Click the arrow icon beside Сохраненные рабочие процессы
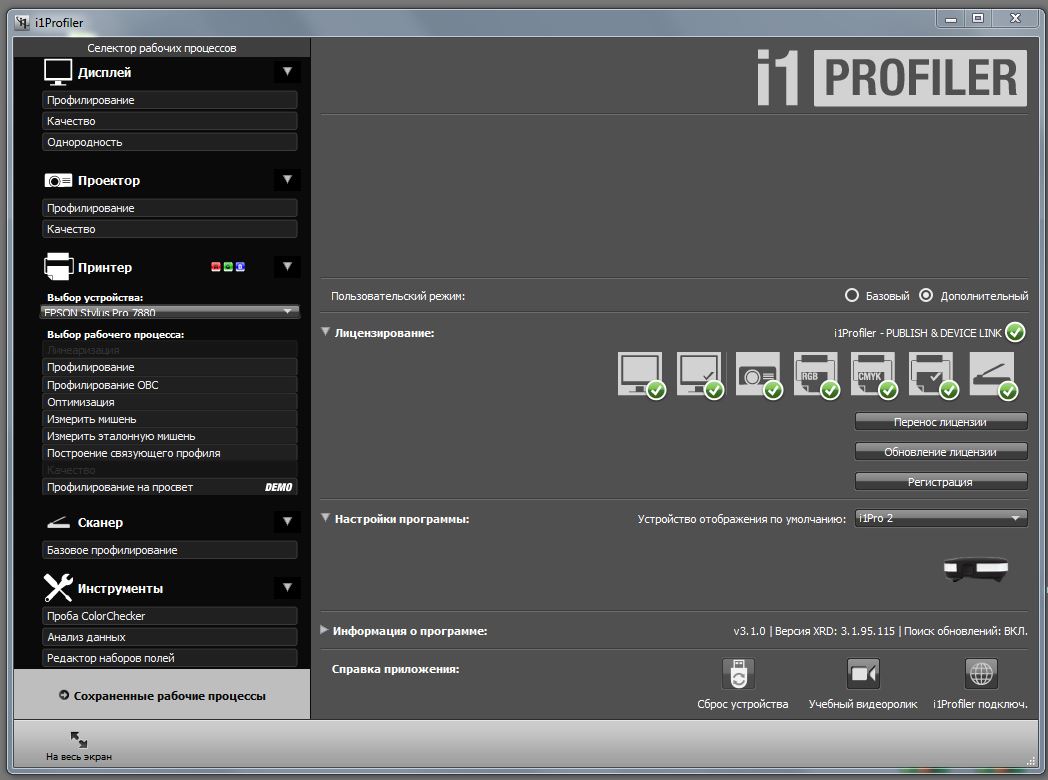This screenshot has width=1048, height=780. point(64,695)
